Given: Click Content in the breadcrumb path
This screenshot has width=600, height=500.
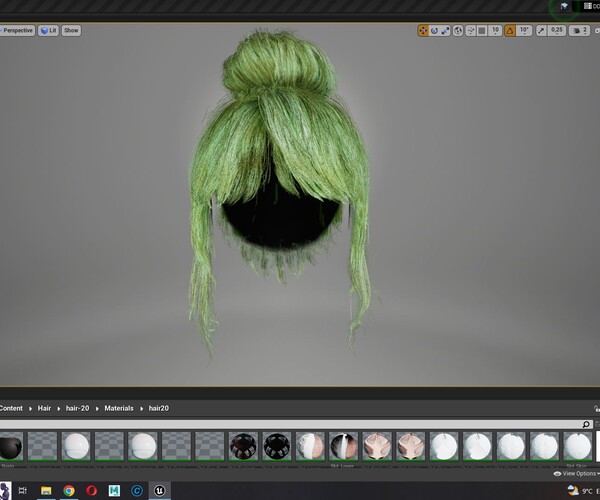Looking at the screenshot, I should pyautogui.click(x=11, y=408).
